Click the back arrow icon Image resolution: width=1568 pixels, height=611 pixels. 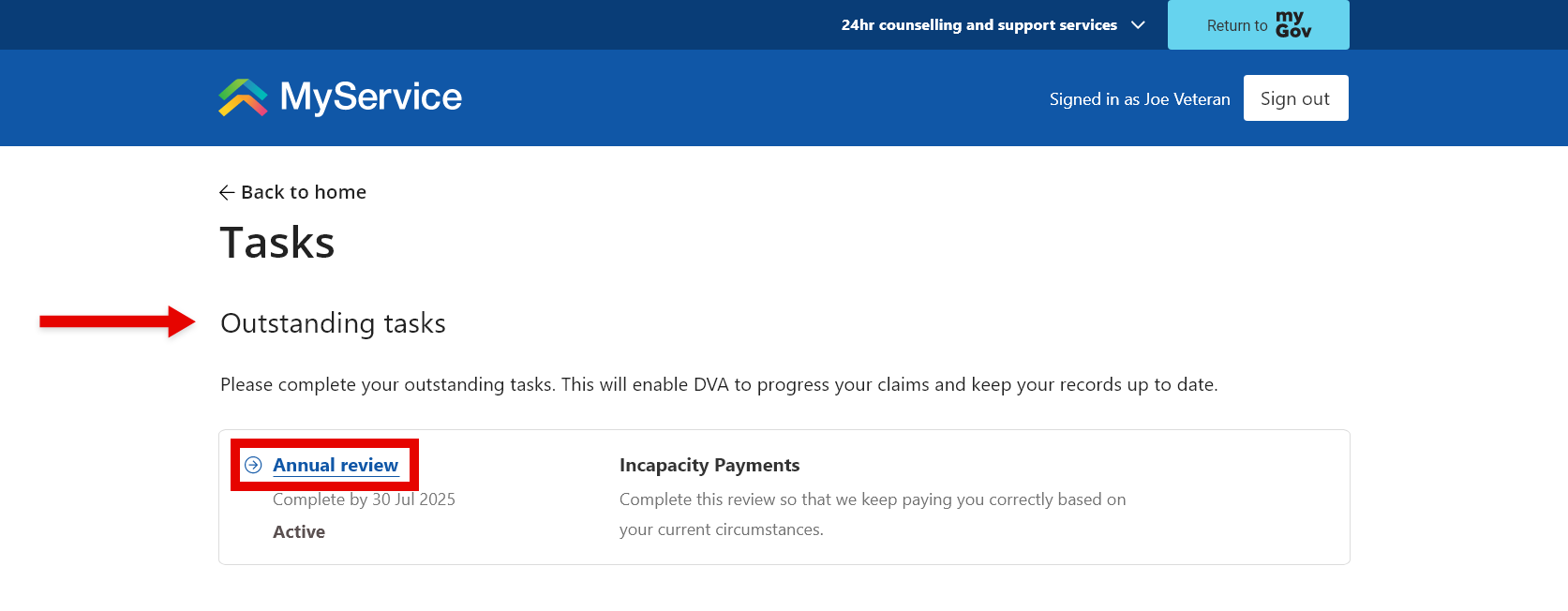tap(227, 193)
